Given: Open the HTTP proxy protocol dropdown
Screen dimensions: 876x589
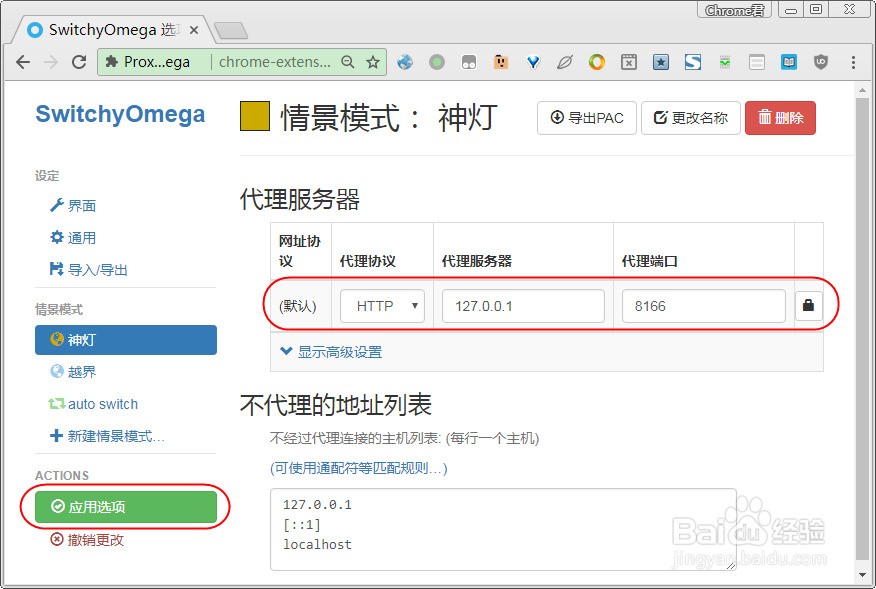Looking at the screenshot, I should click(x=382, y=306).
